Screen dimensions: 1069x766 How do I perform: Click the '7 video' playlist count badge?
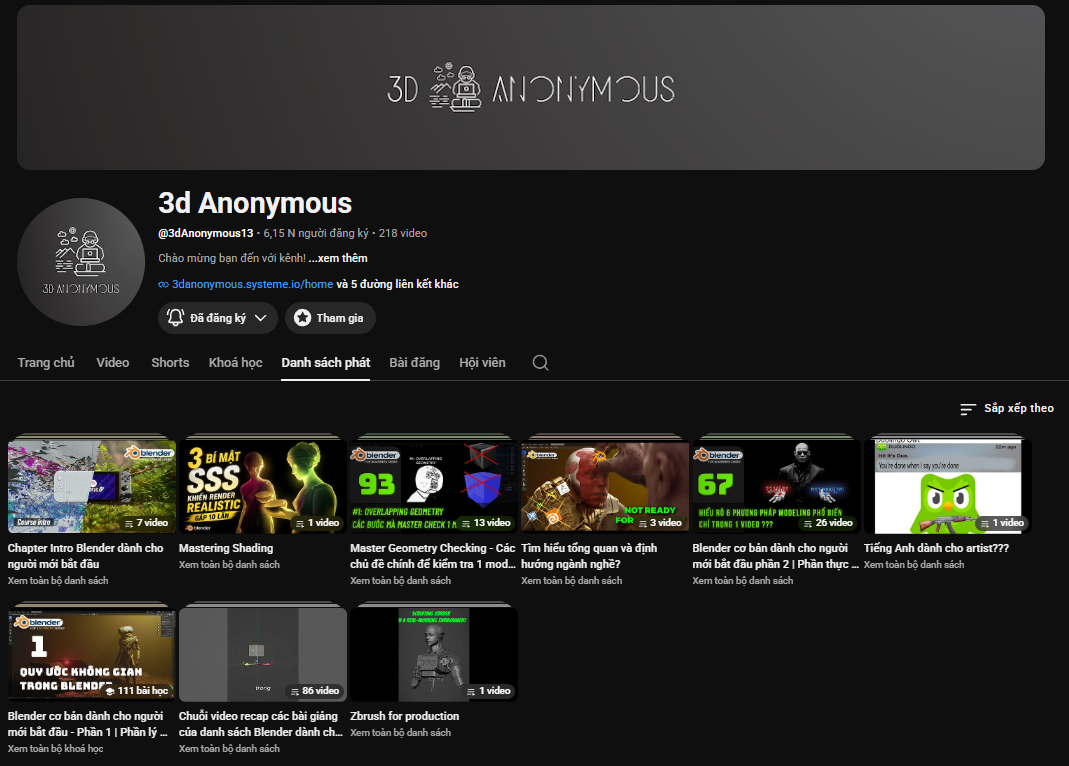tap(146, 523)
